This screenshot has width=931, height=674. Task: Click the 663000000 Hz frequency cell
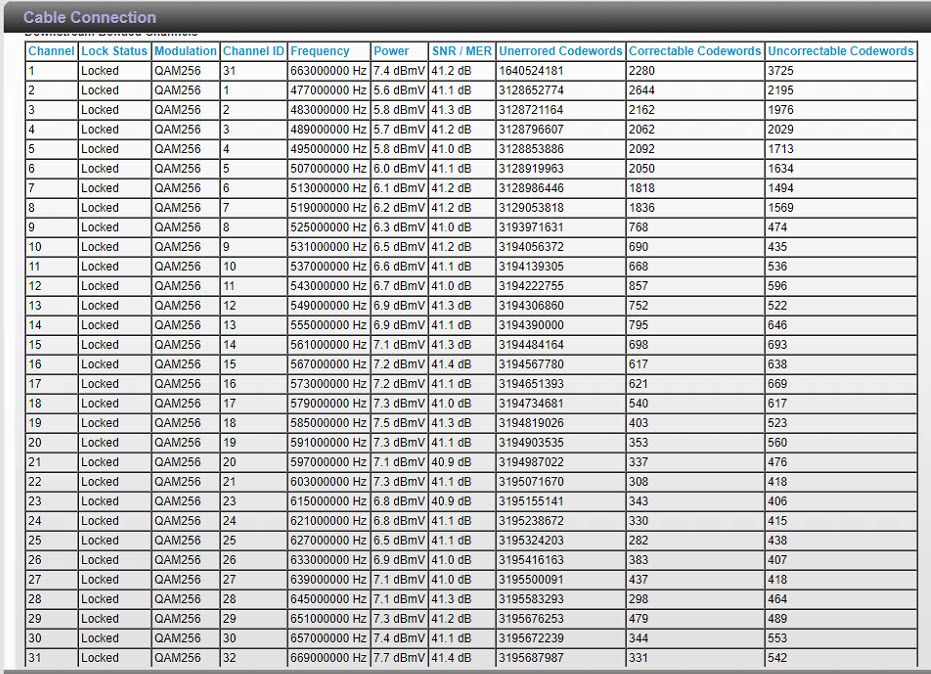(x=328, y=71)
